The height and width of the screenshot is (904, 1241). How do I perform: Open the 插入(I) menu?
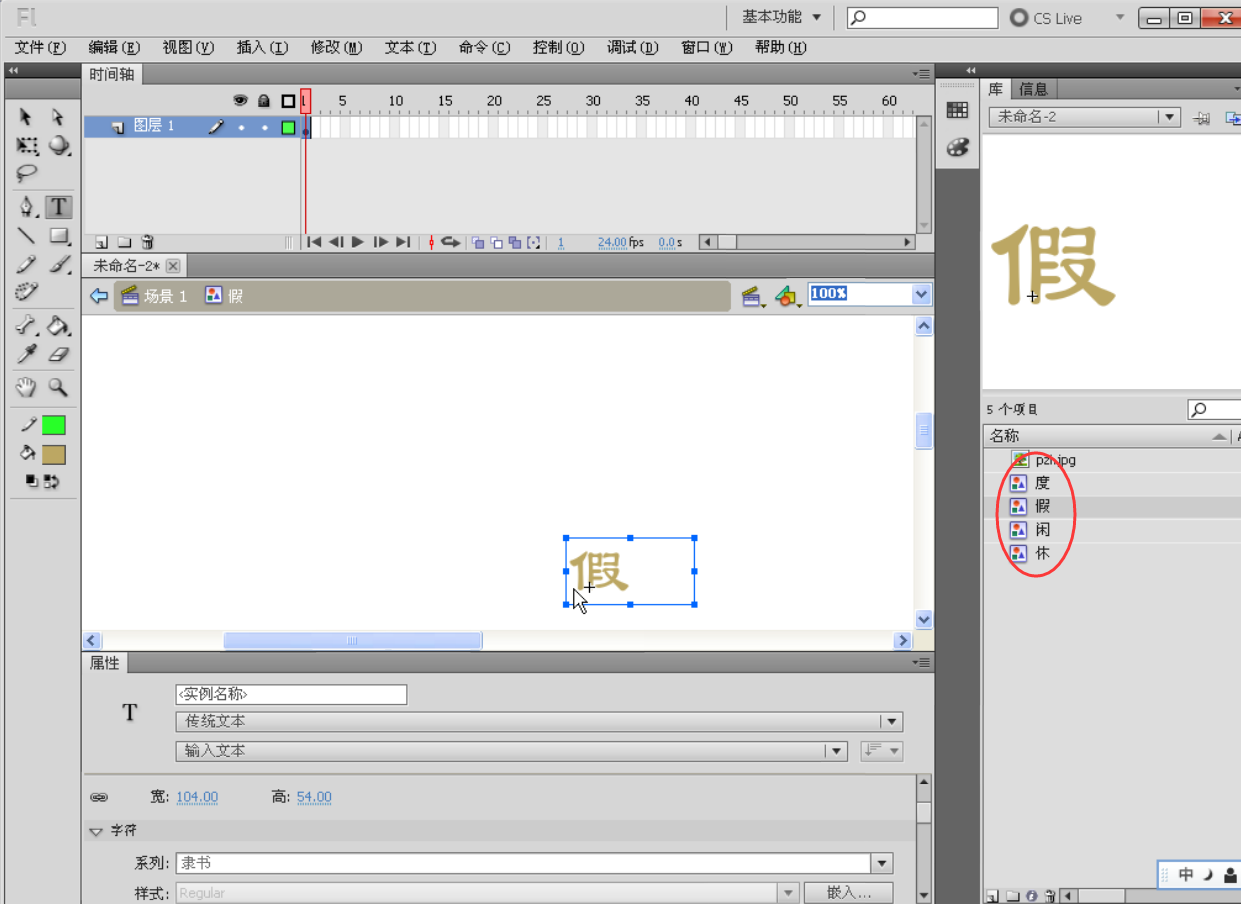(x=262, y=47)
